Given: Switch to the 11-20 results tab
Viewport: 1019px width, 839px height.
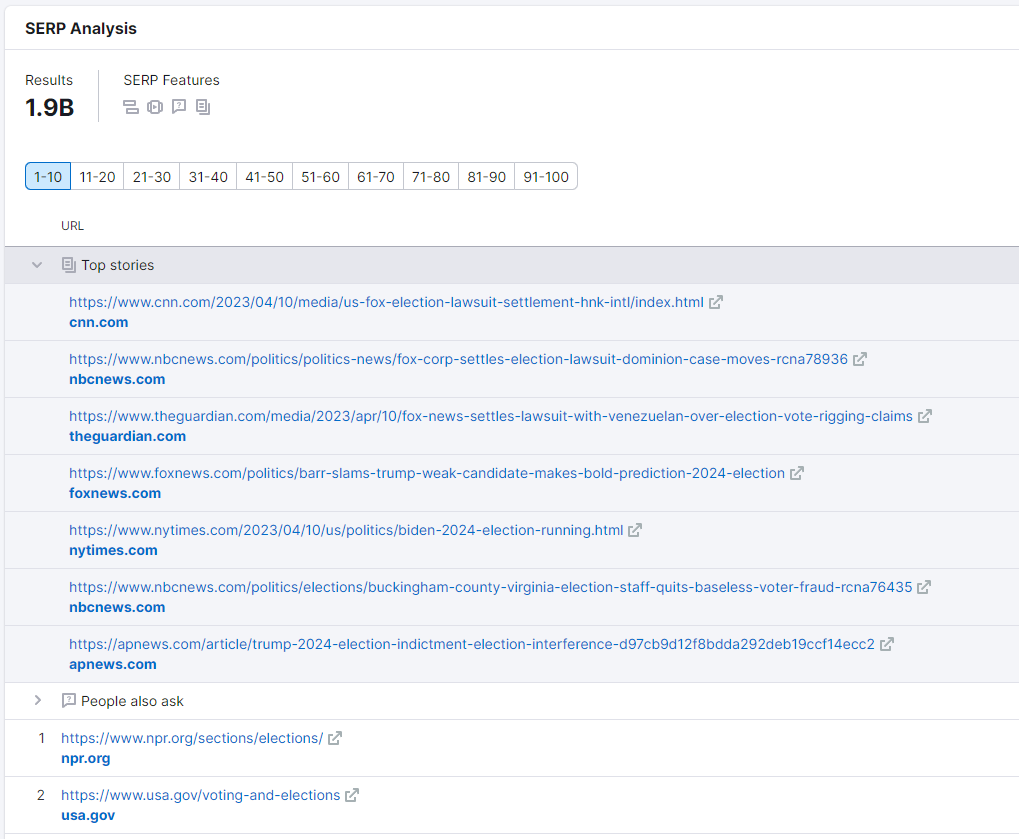Looking at the screenshot, I should (x=97, y=177).
